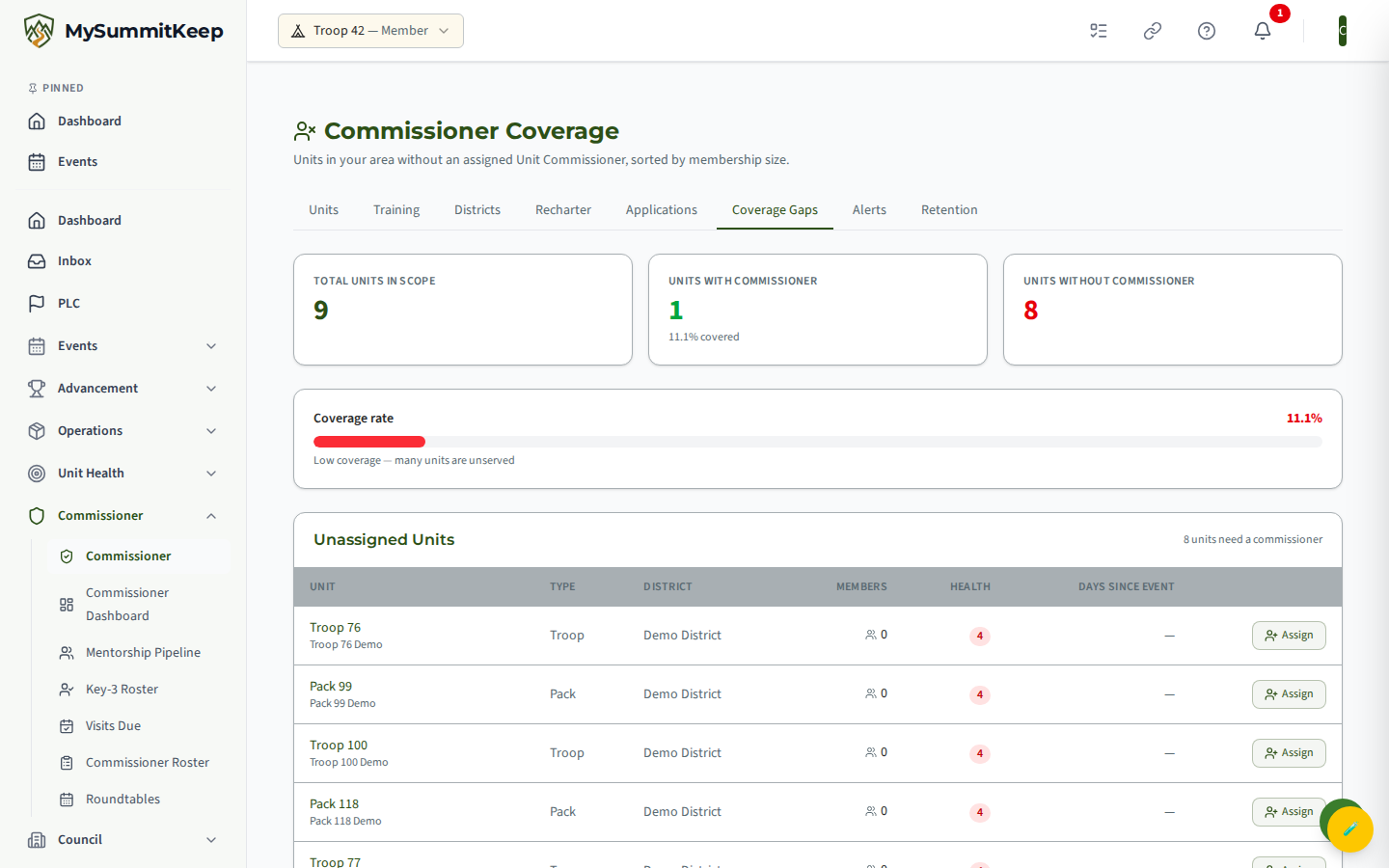The height and width of the screenshot is (868, 1389).
Task: Switch to the Districts tab
Action: coord(477,210)
